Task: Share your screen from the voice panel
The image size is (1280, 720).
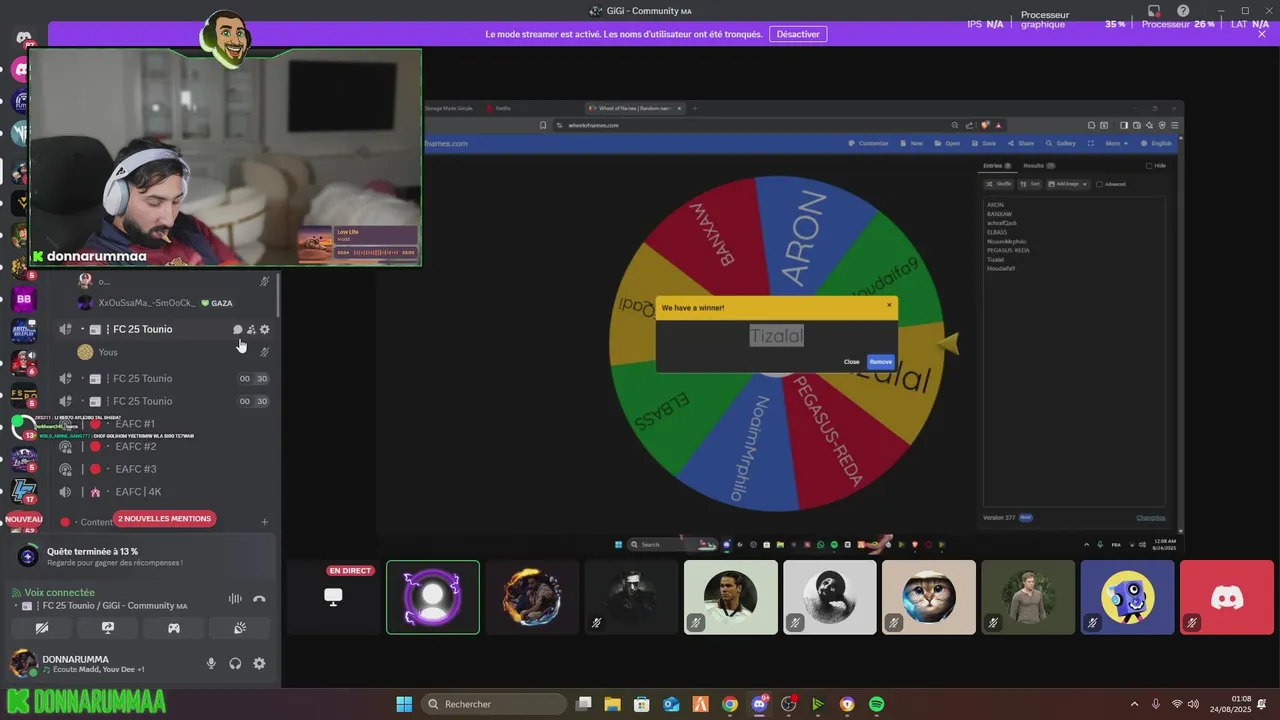Action: point(108,628)
